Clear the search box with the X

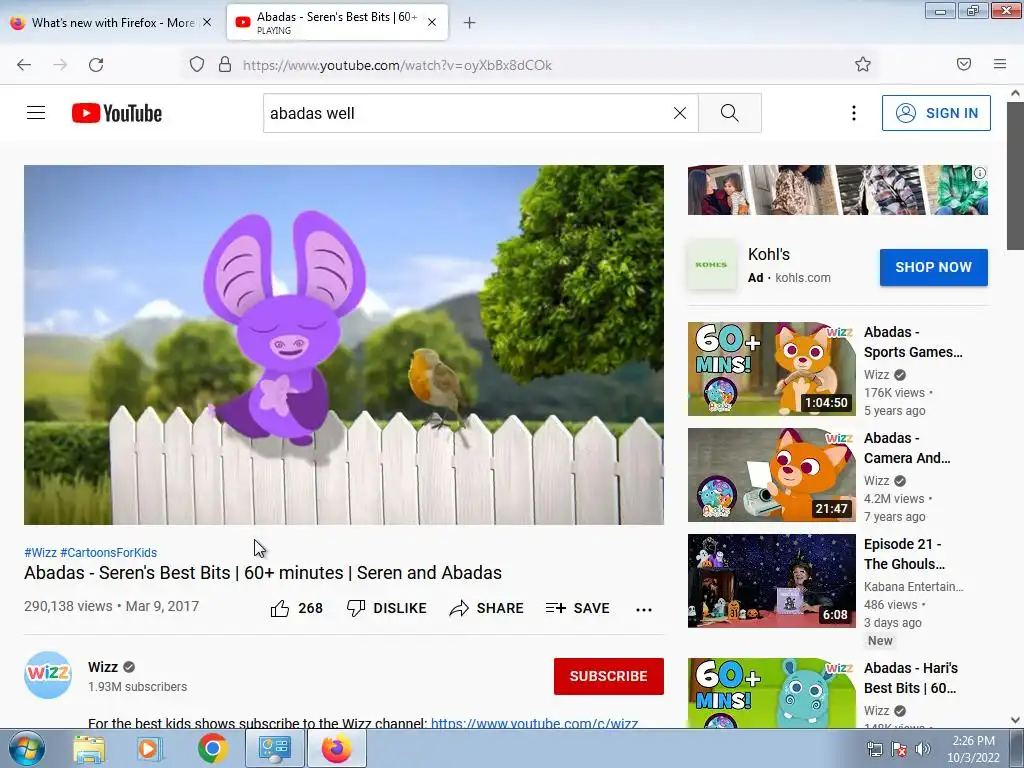pyautogui.click(x=680, y=113)
